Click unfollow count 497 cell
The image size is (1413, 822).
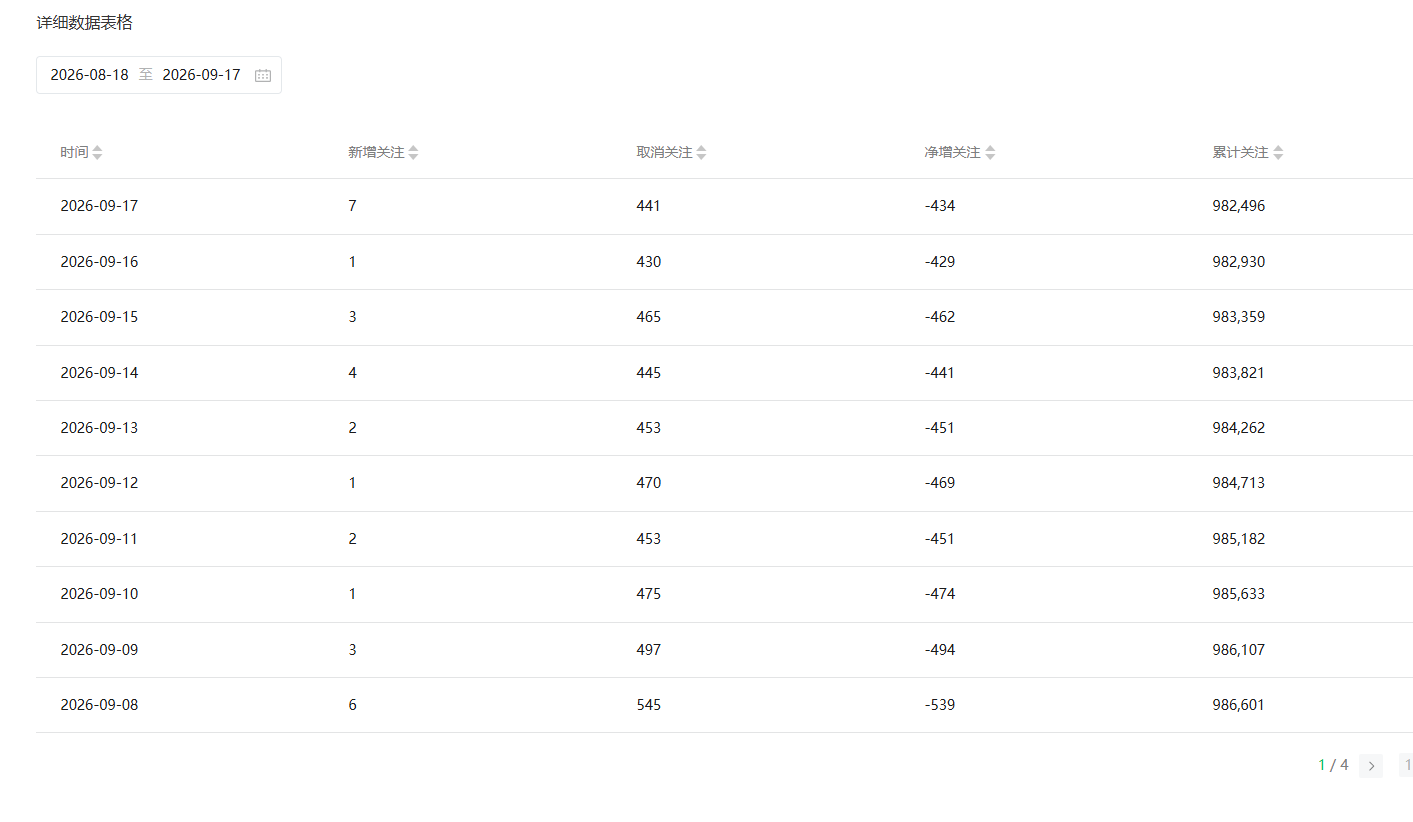[648, 650]
